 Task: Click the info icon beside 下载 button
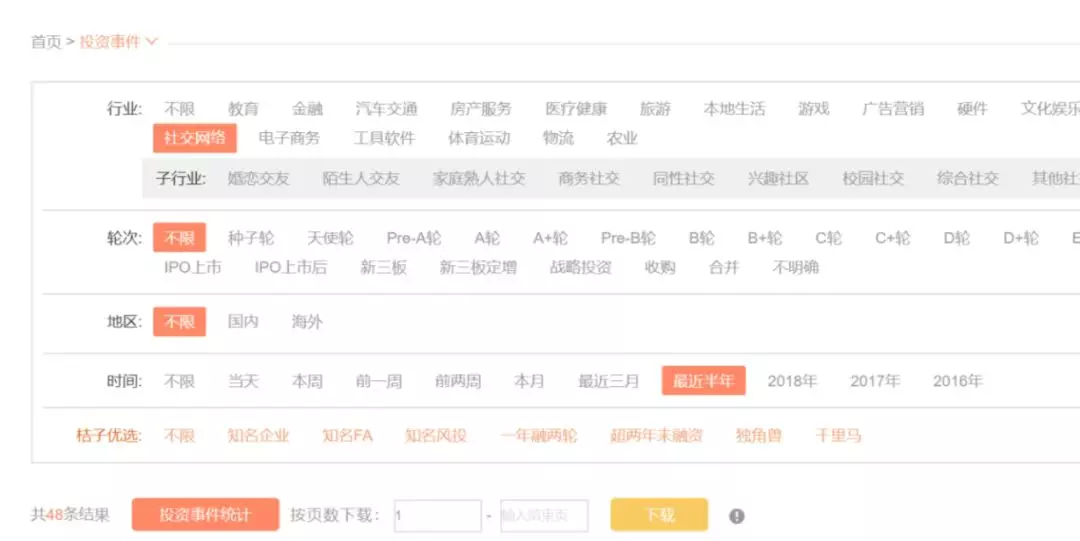tap(736, 516)
